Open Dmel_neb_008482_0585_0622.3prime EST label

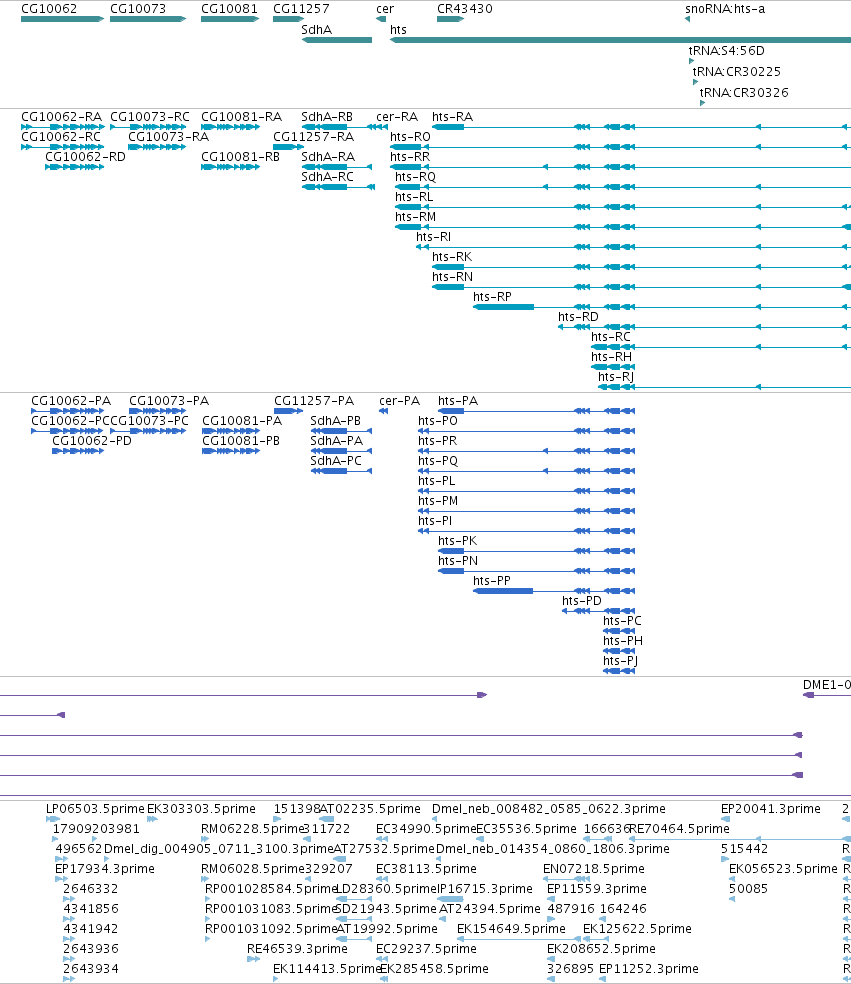549,809
